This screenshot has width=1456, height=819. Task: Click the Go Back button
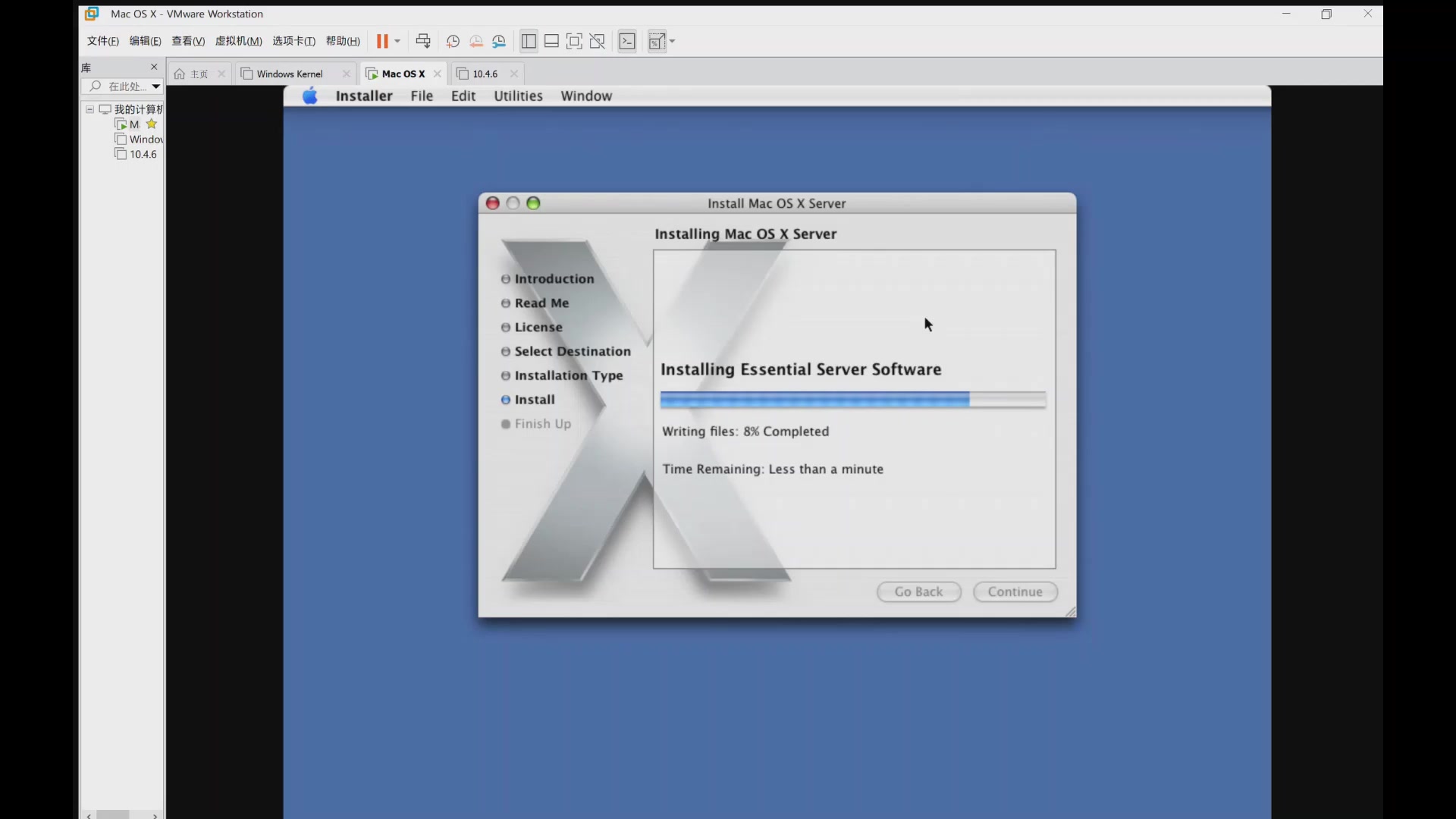(919, 592)
